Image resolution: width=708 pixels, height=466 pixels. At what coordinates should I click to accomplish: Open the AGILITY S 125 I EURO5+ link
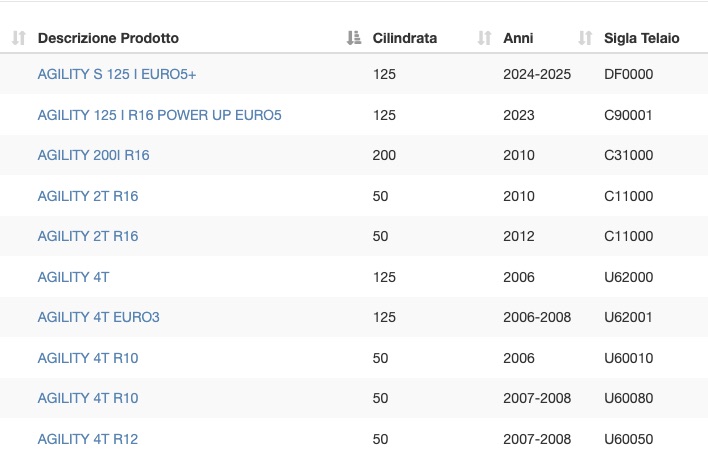click(x=116, y=74)
